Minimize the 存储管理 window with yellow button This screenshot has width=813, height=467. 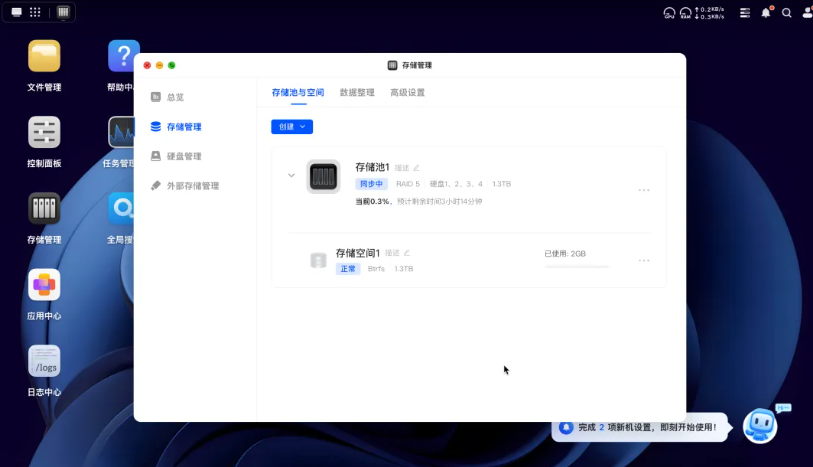[159, 65]
